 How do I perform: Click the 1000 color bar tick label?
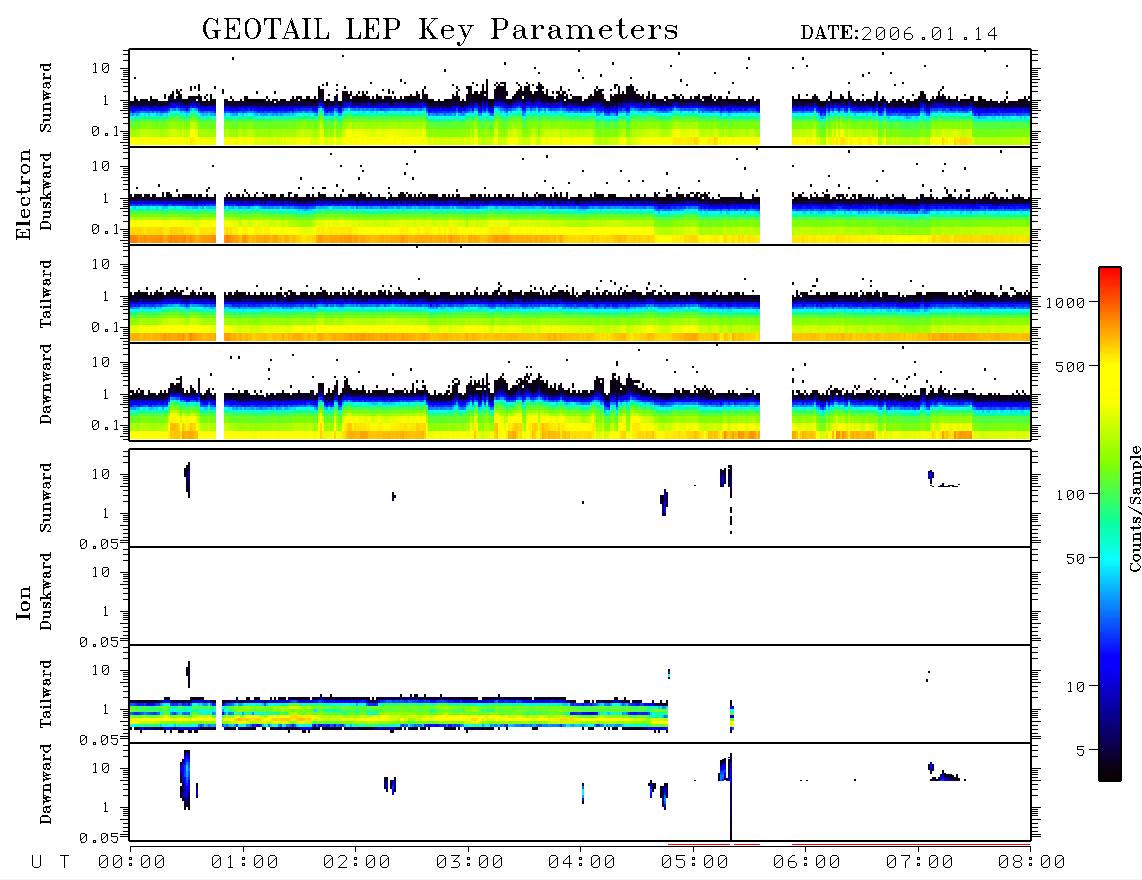1065,302
